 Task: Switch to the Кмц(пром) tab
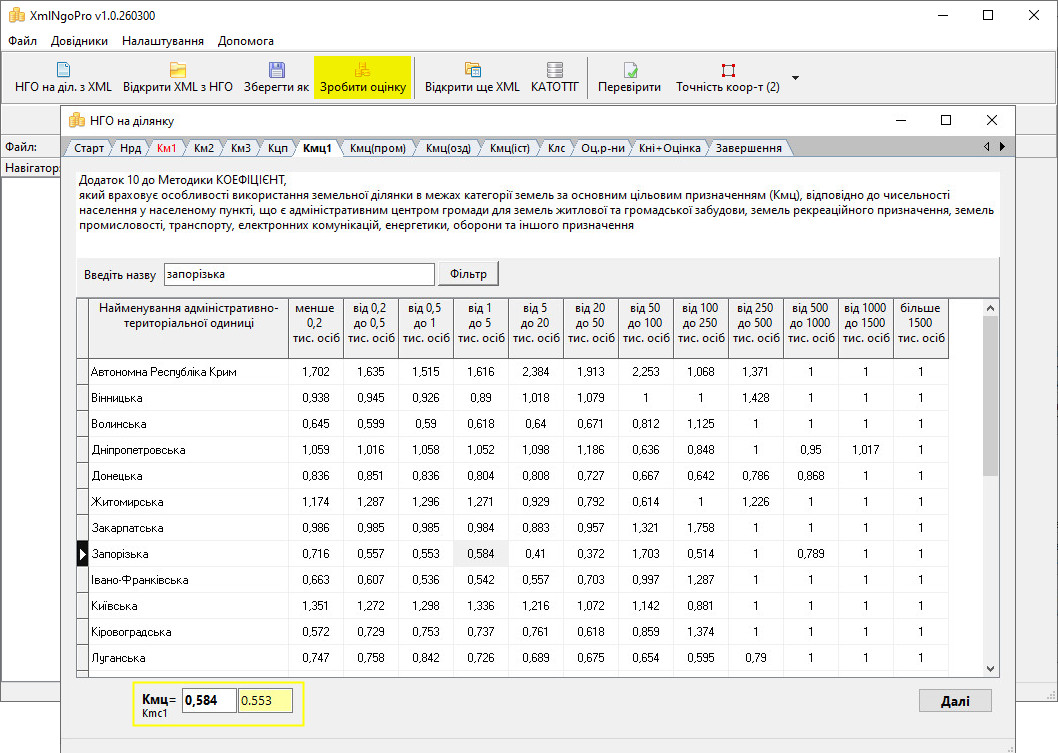coord(377,148)
